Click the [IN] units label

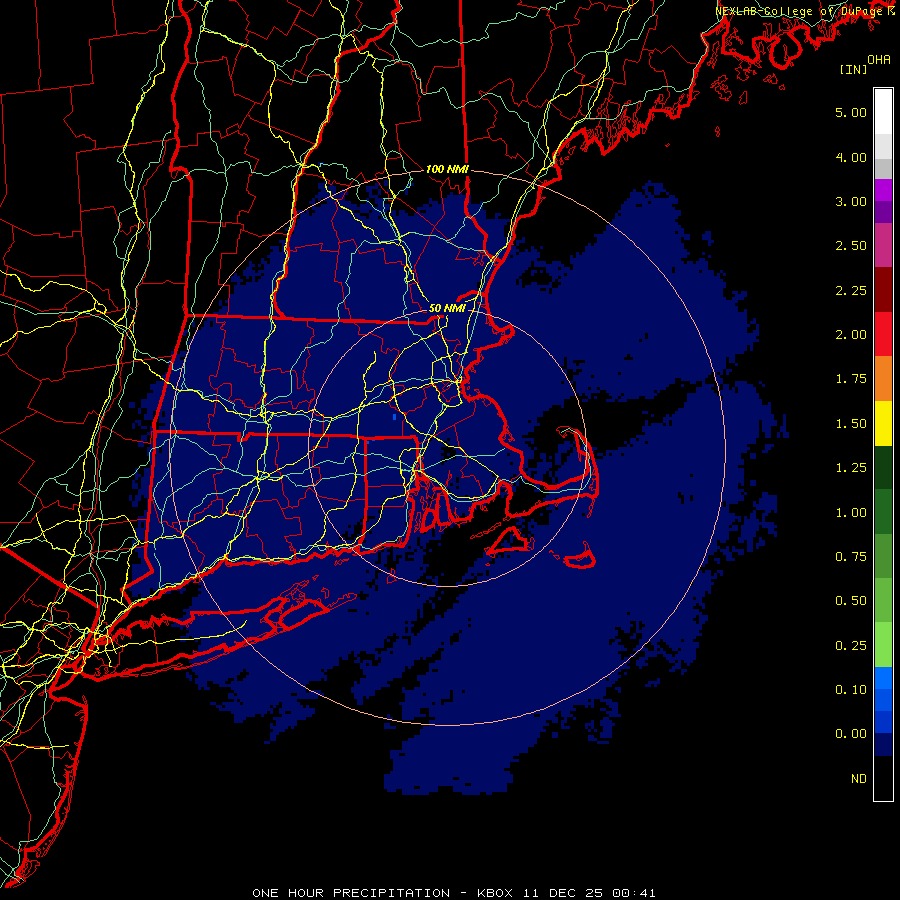point(854,69)
